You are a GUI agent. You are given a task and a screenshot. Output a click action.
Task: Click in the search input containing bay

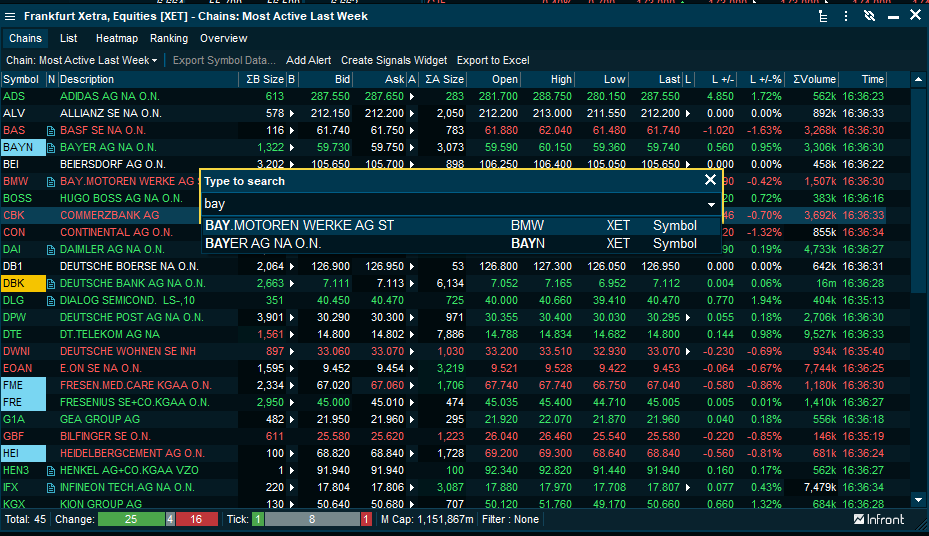pyautogui.click(x=450, y=204)
